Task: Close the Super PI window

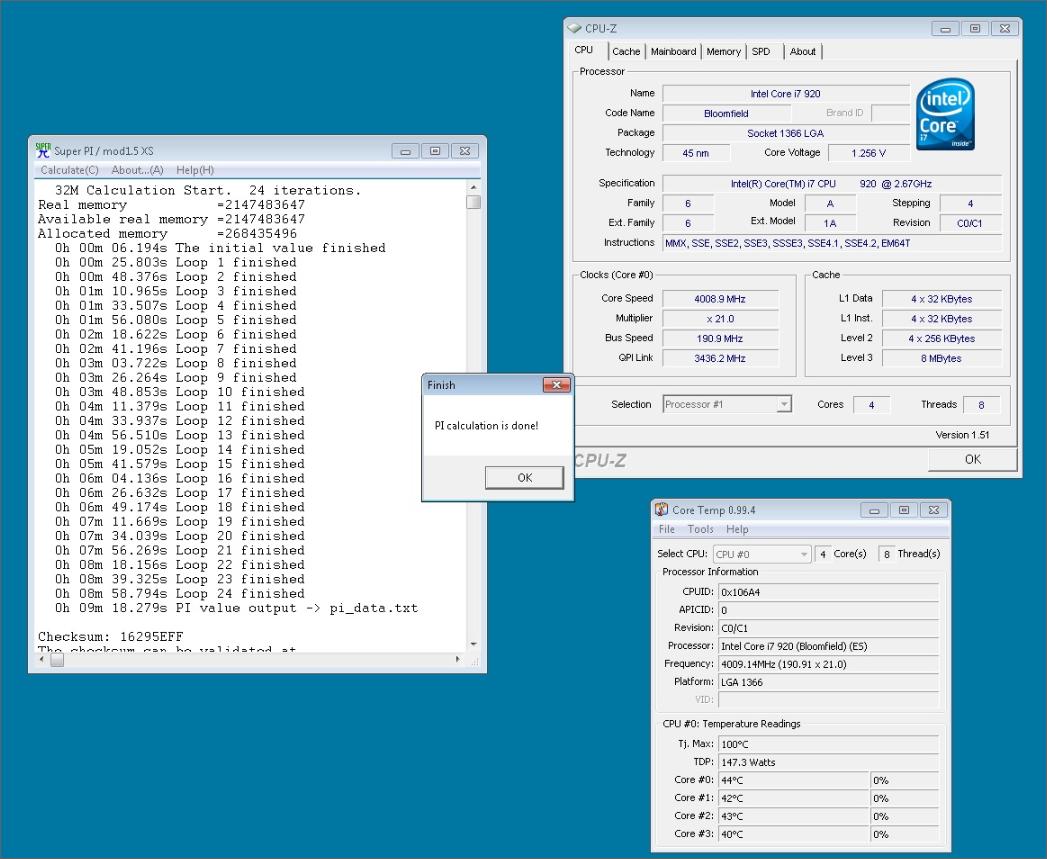Action: click(465, 151)
